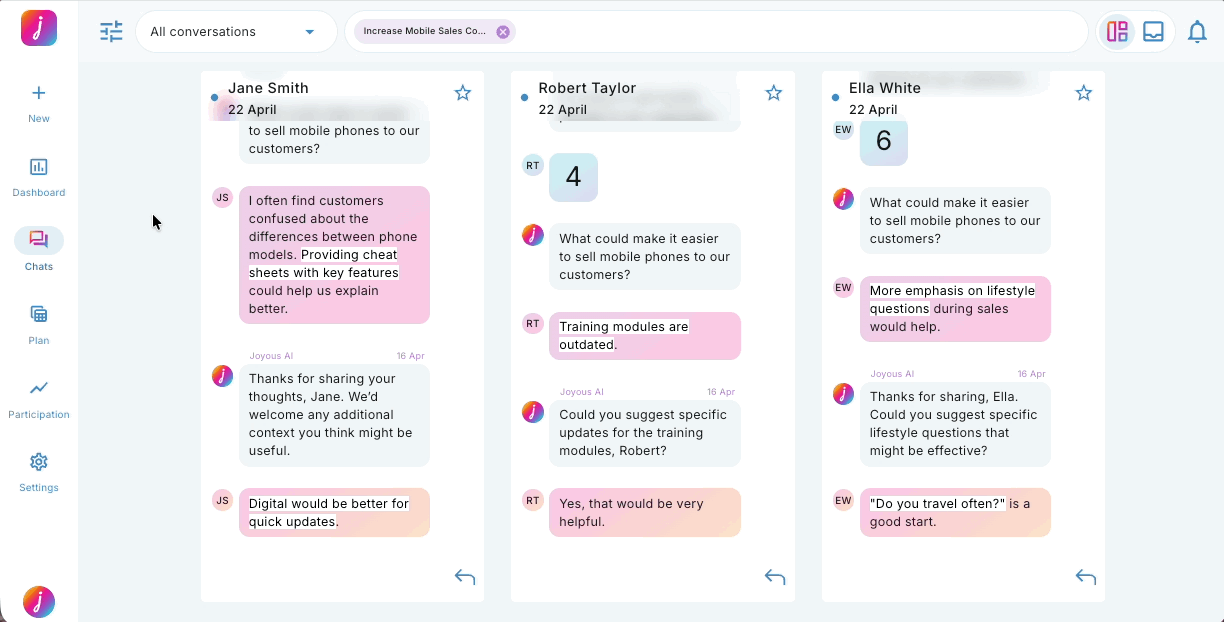Star Robert Taylor's conversation
This screenshot has width=1224, height=622.
774,93
